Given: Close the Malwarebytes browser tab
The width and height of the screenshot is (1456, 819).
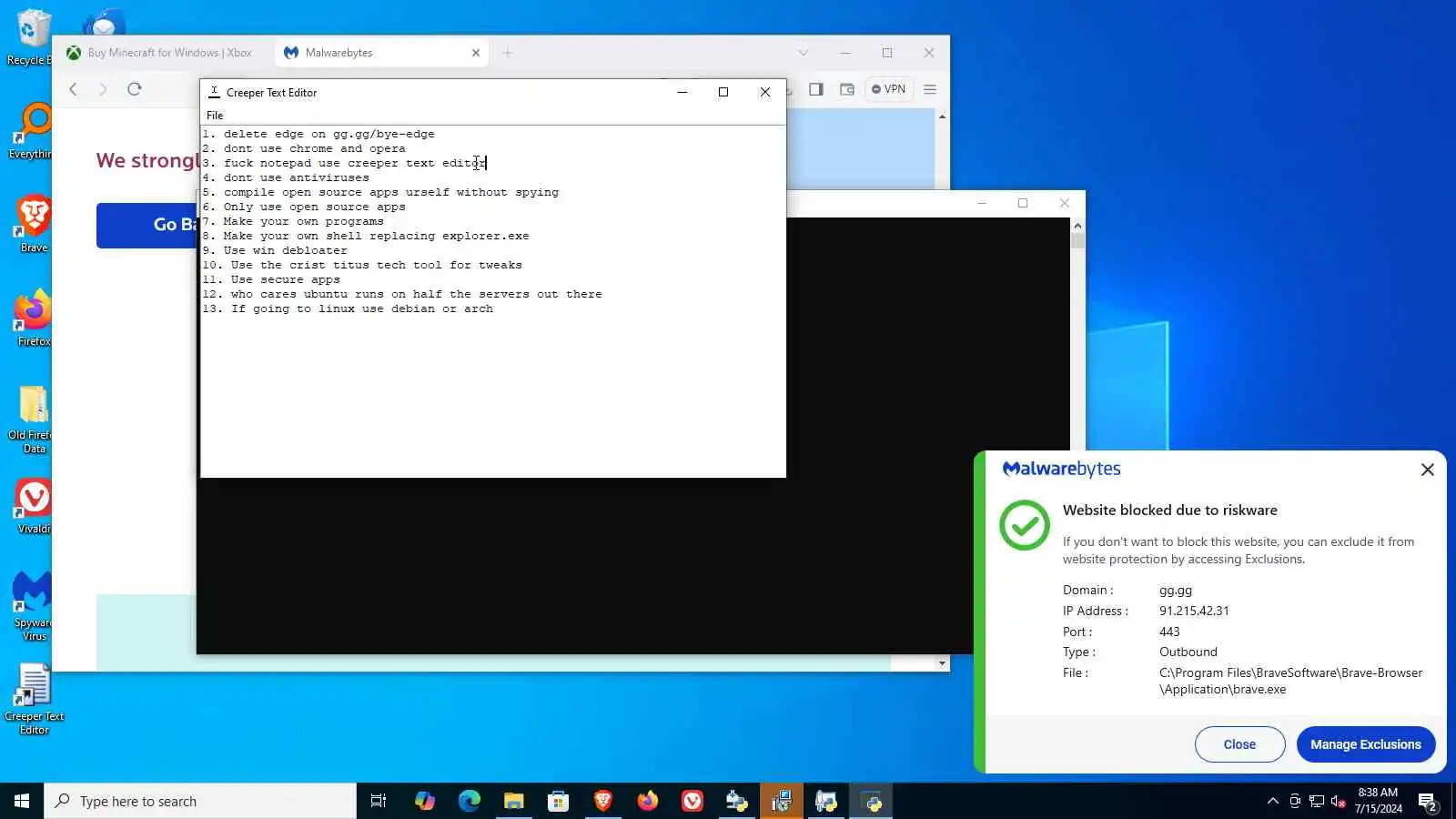Looking at the screenshot, I should pyautogui.click(x=475, y=53).
